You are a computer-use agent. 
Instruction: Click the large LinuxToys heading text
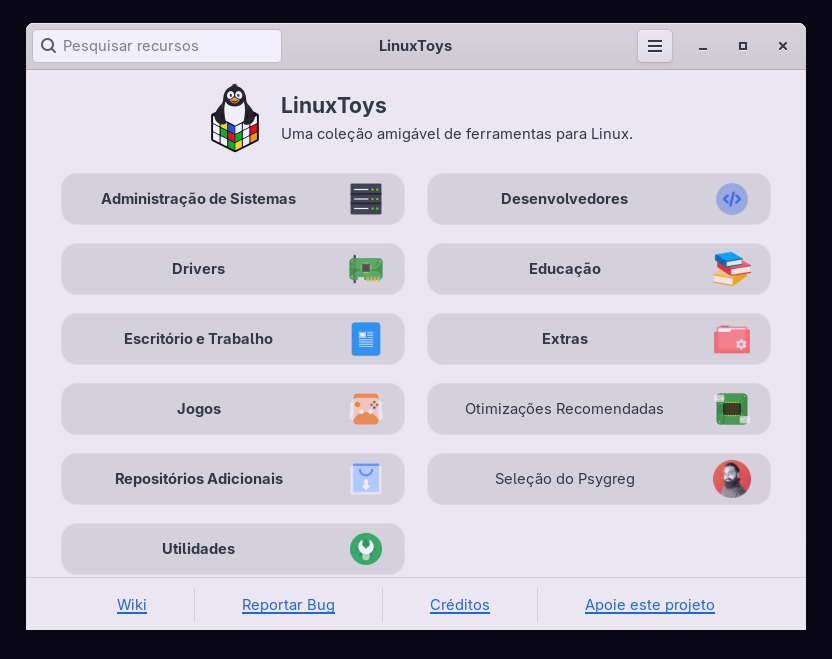tap(333, 106)
